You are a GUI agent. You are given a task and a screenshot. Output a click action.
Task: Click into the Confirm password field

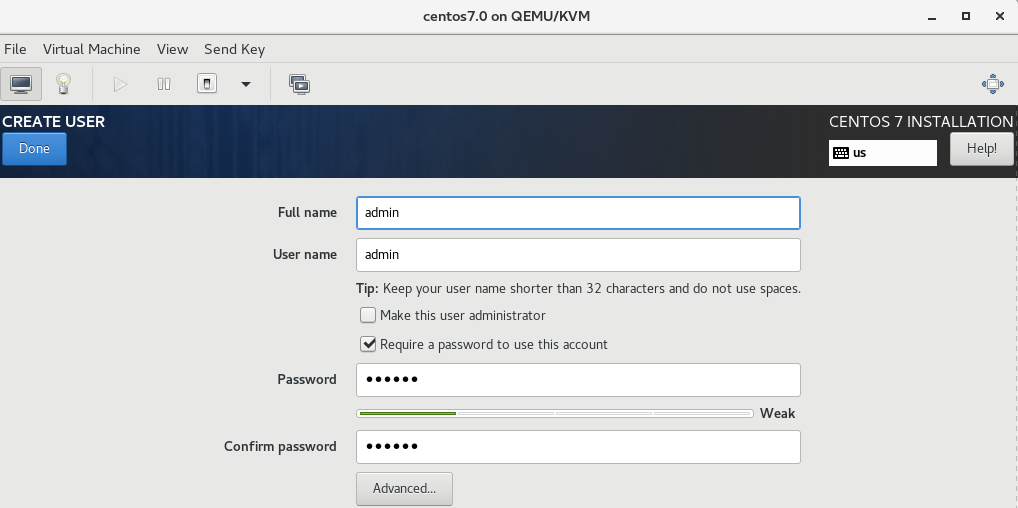click(x=578, y=447)
